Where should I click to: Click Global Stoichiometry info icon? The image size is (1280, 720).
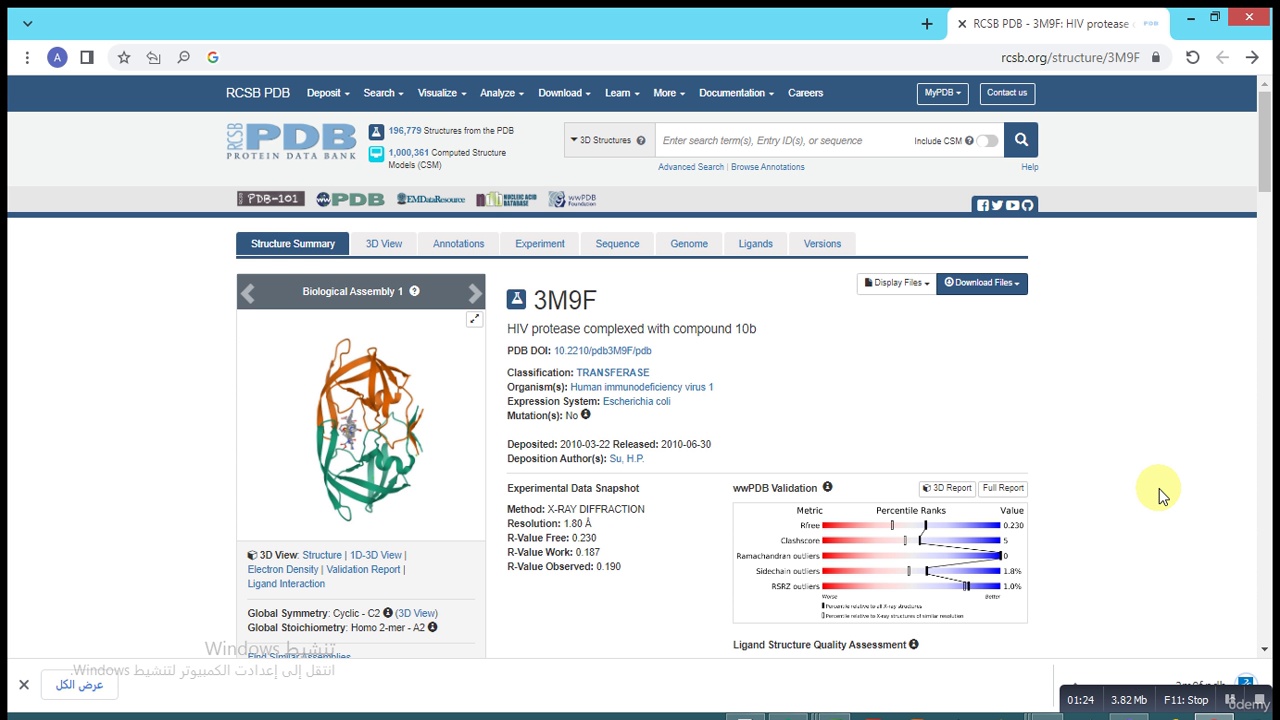[x=432, y=627]
